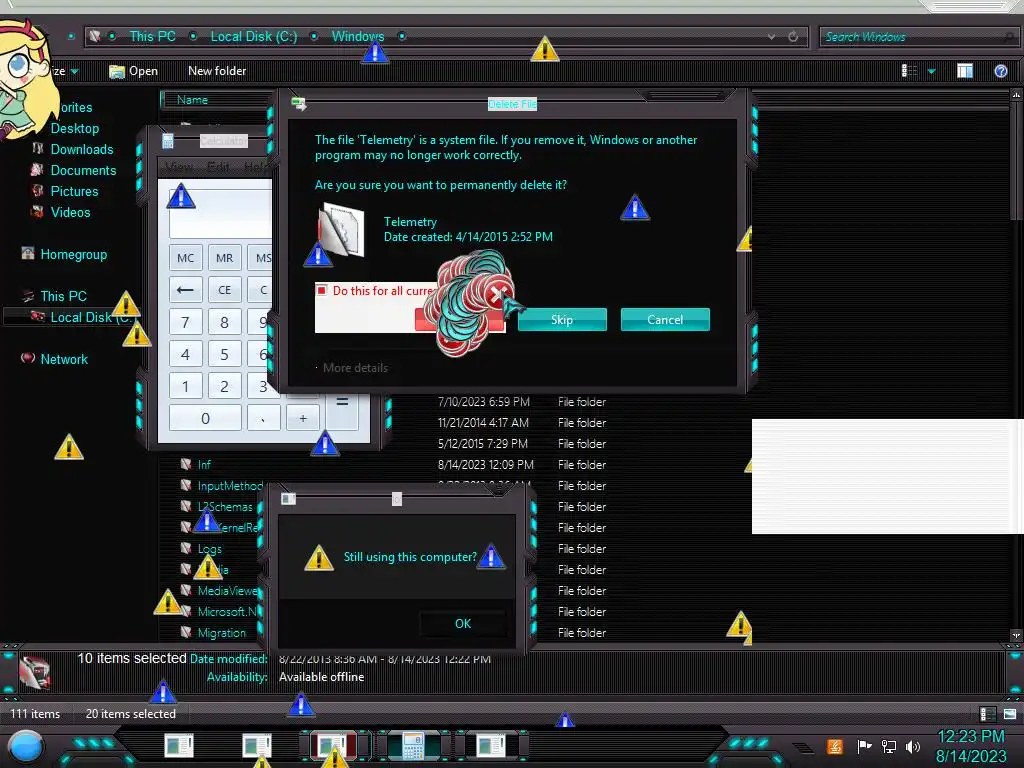Image resolution: width=1024 pixels, height=768 pixels.
Task: Click the Skip button in Delete File dialog
Action: coord(562,319)
